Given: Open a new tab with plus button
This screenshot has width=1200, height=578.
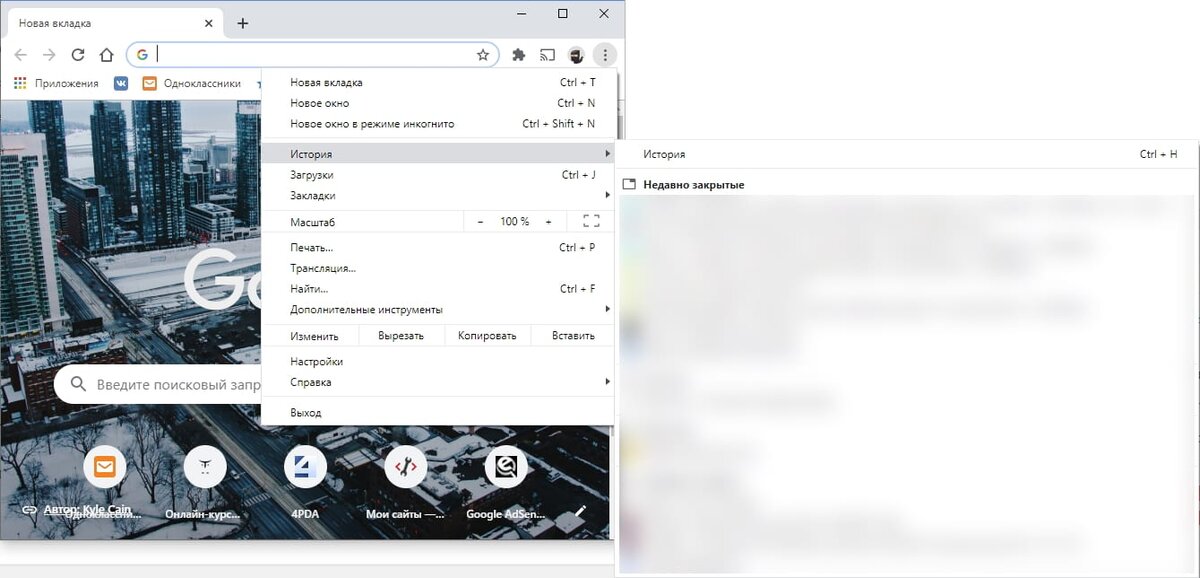Looking at the screenshot, I should point(243,23).
